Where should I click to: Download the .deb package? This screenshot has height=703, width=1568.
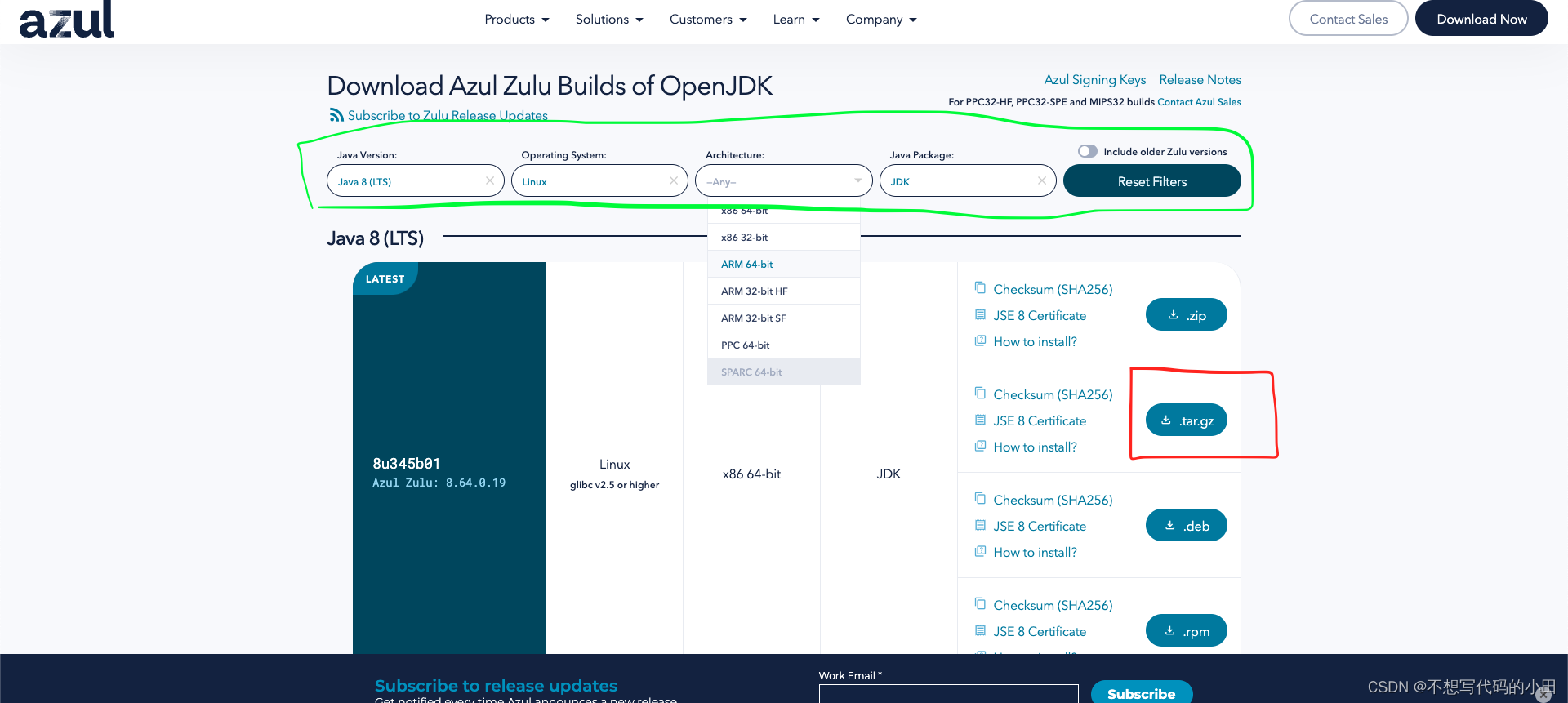[1187, 525]
